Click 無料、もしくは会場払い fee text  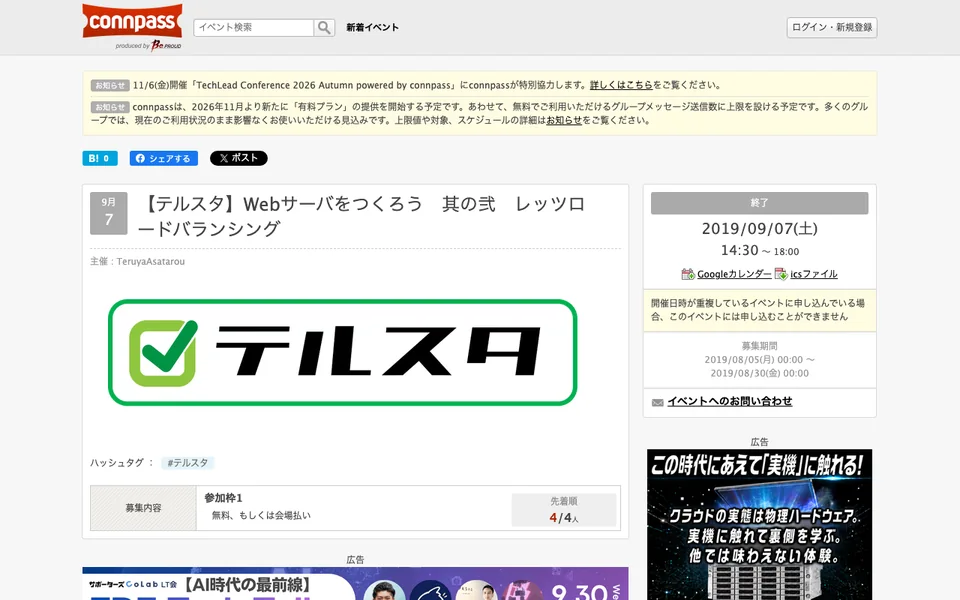point(261,516)
